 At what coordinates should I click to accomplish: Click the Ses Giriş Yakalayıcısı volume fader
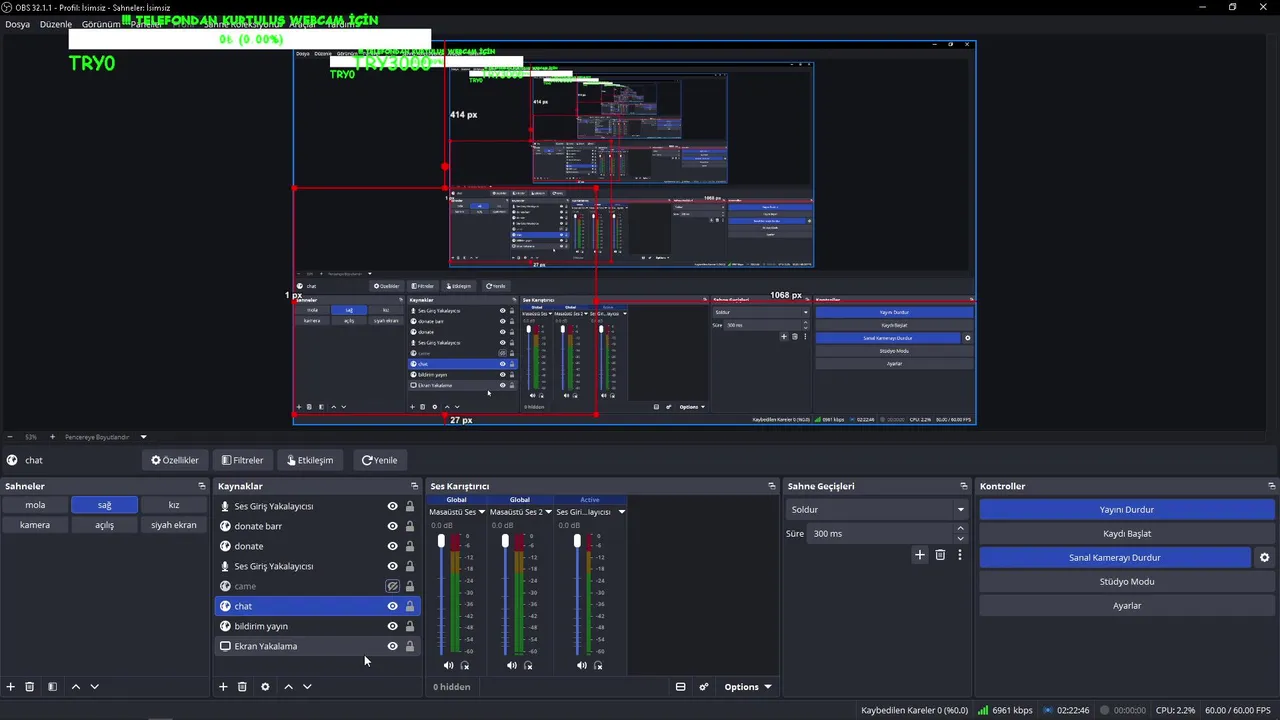(x=577, y=541)
